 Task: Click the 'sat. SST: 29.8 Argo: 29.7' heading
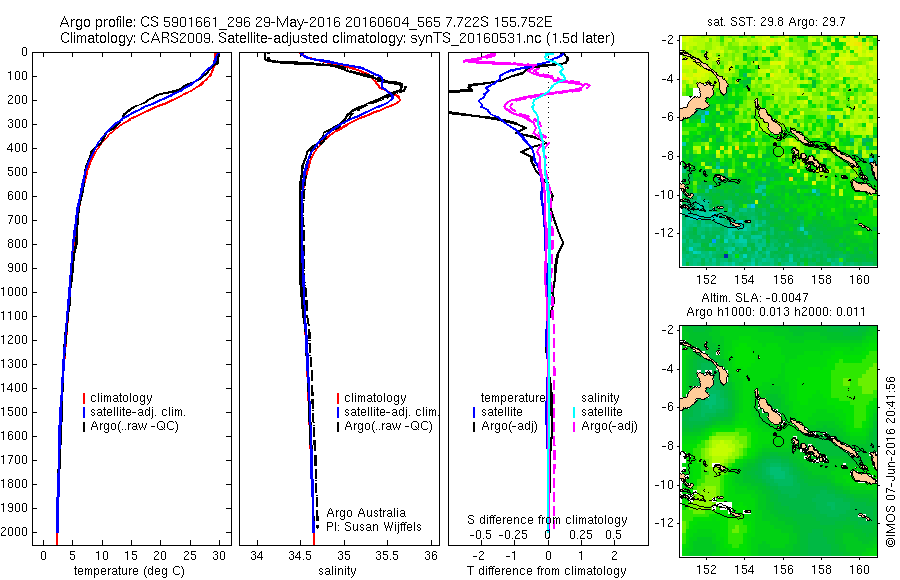[x=776, y=22]
